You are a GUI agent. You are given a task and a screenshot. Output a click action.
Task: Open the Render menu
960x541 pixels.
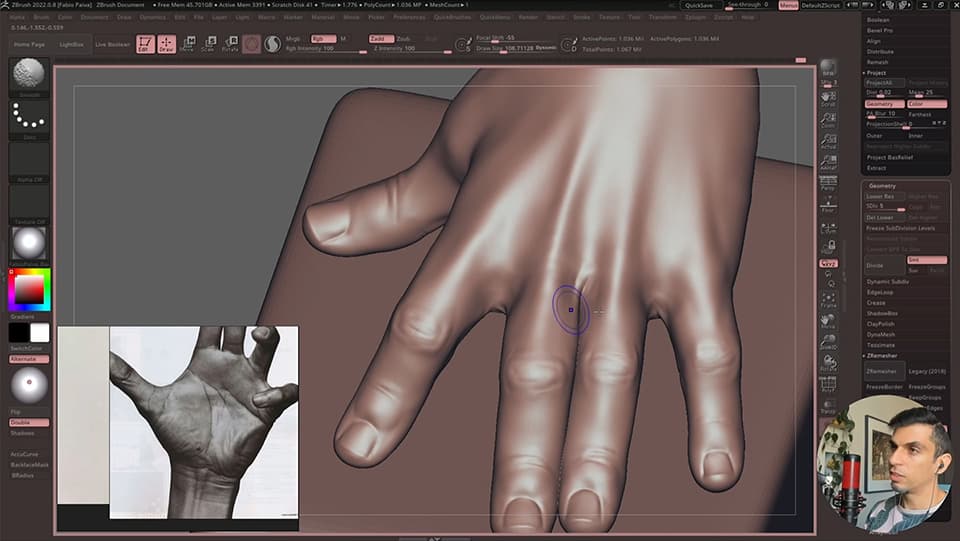(x=528, y=17)
